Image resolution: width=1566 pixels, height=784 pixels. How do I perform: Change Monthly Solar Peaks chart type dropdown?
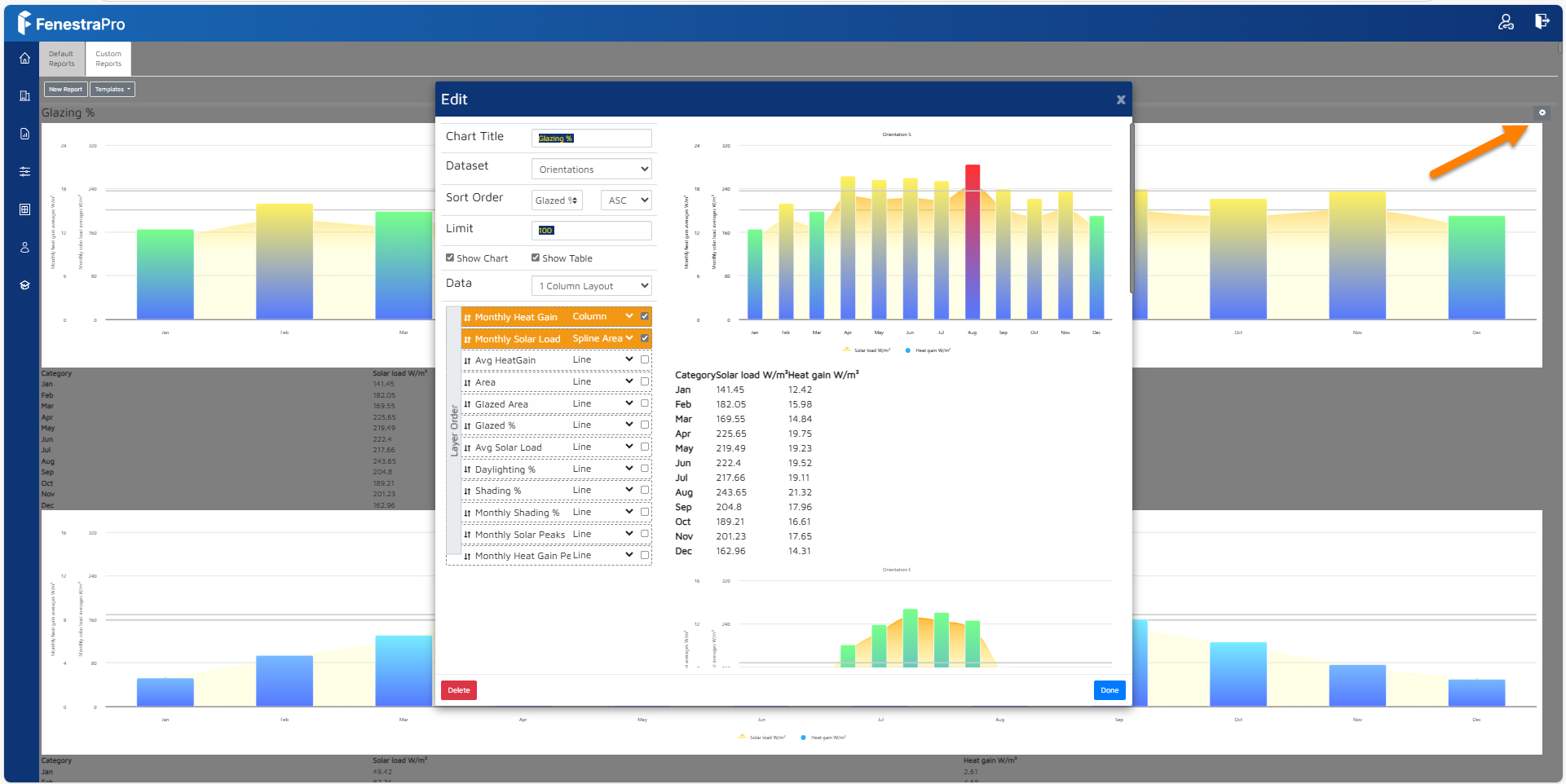[602, 534]
